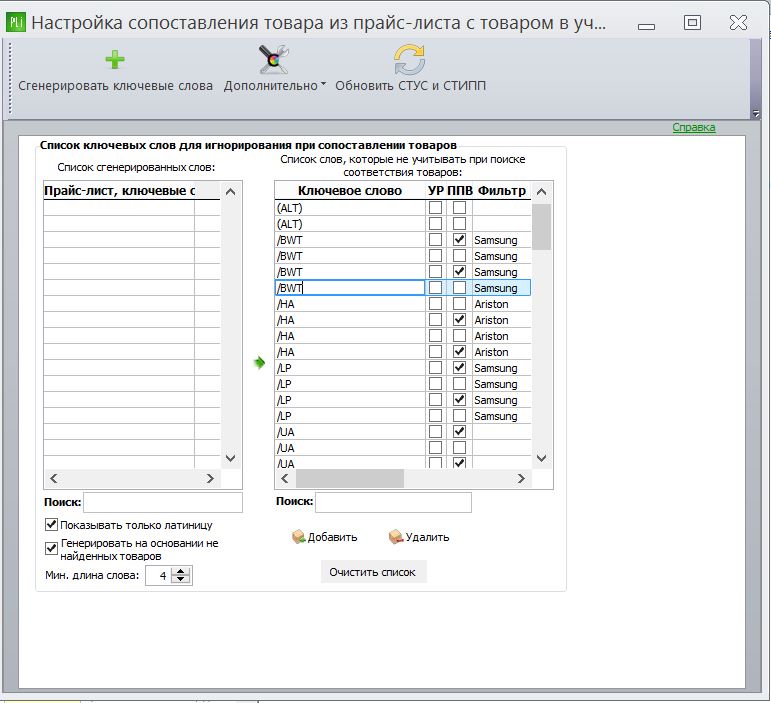Click Сгенерировать ключевые слова label
This screenshot has height=703, width=771.
[x=116, y=86]
